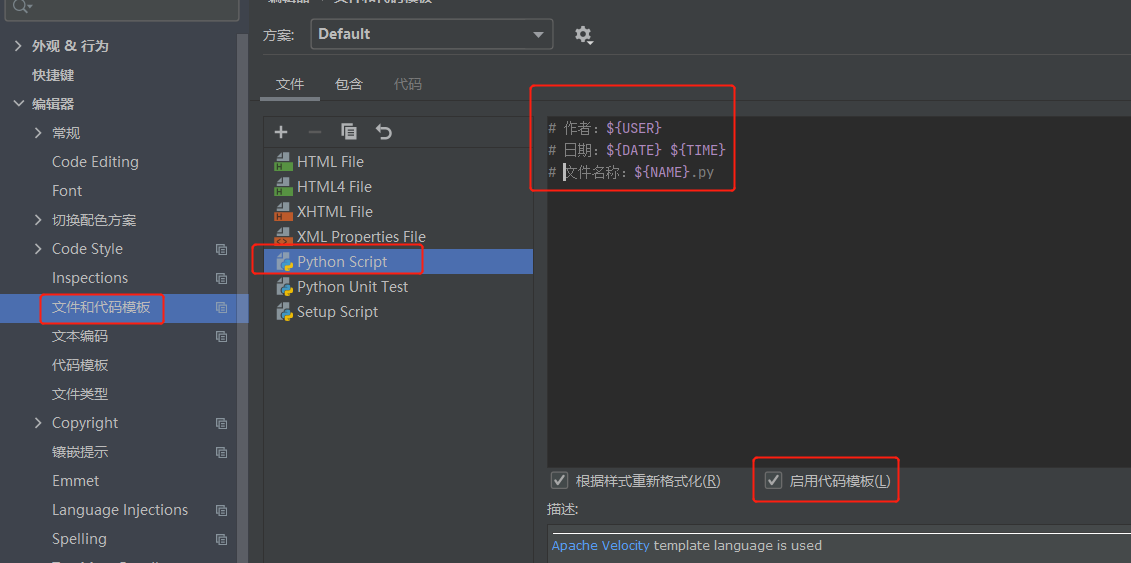Select 代码模板 settings item
Viewport: 1131px width, 563px height.
click(80, 365)
